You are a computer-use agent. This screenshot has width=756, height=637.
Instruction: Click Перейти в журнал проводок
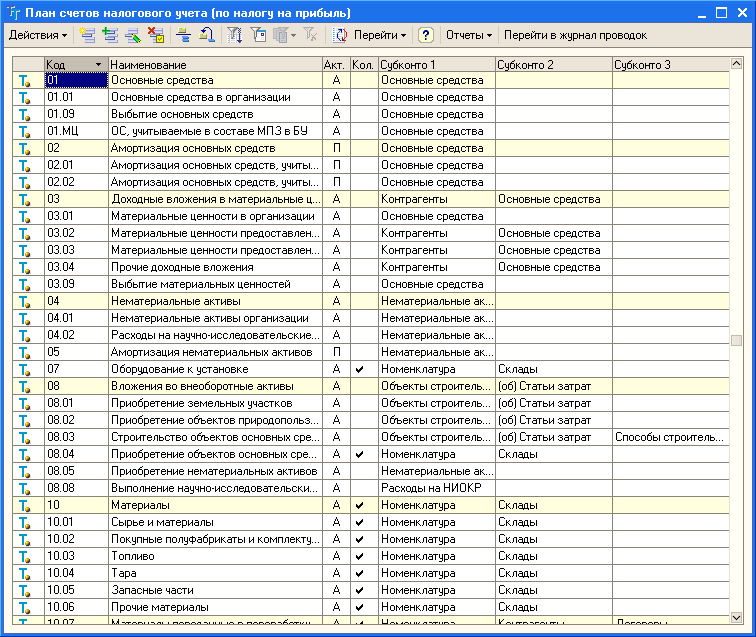coord(575,35)
